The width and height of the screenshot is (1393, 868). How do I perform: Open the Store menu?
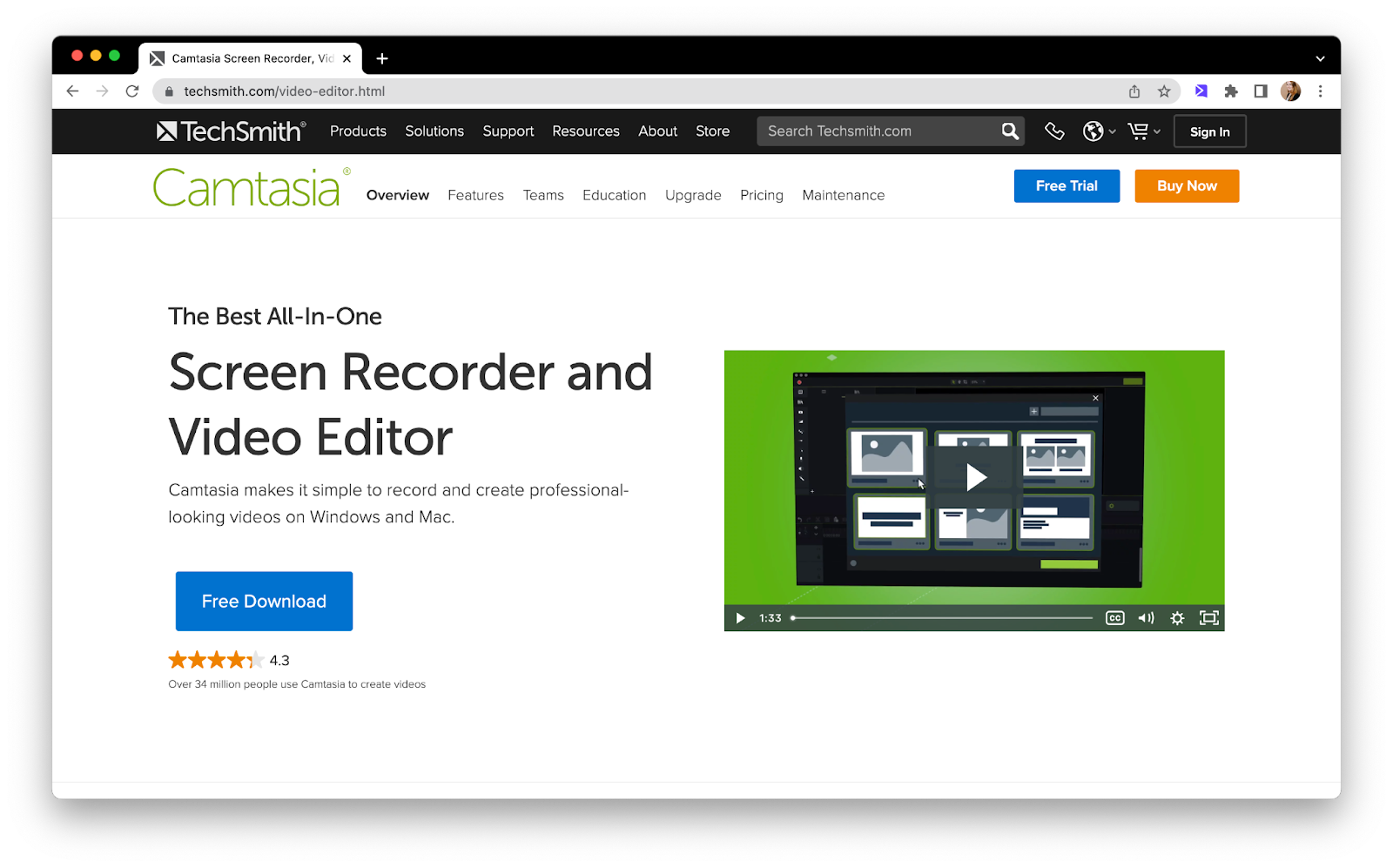712,131
